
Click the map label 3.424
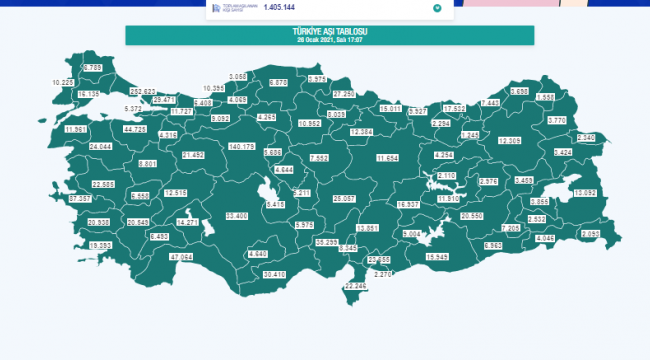[x=563, y=152]
